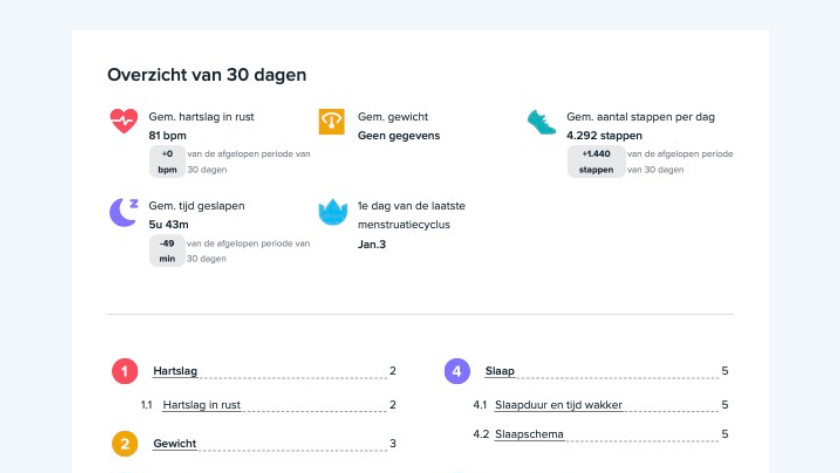Image resolution: width=840 pixels, height=473 pixels.
Task: Click the purple moon sleep icon
Action: (x=123, y=211)
